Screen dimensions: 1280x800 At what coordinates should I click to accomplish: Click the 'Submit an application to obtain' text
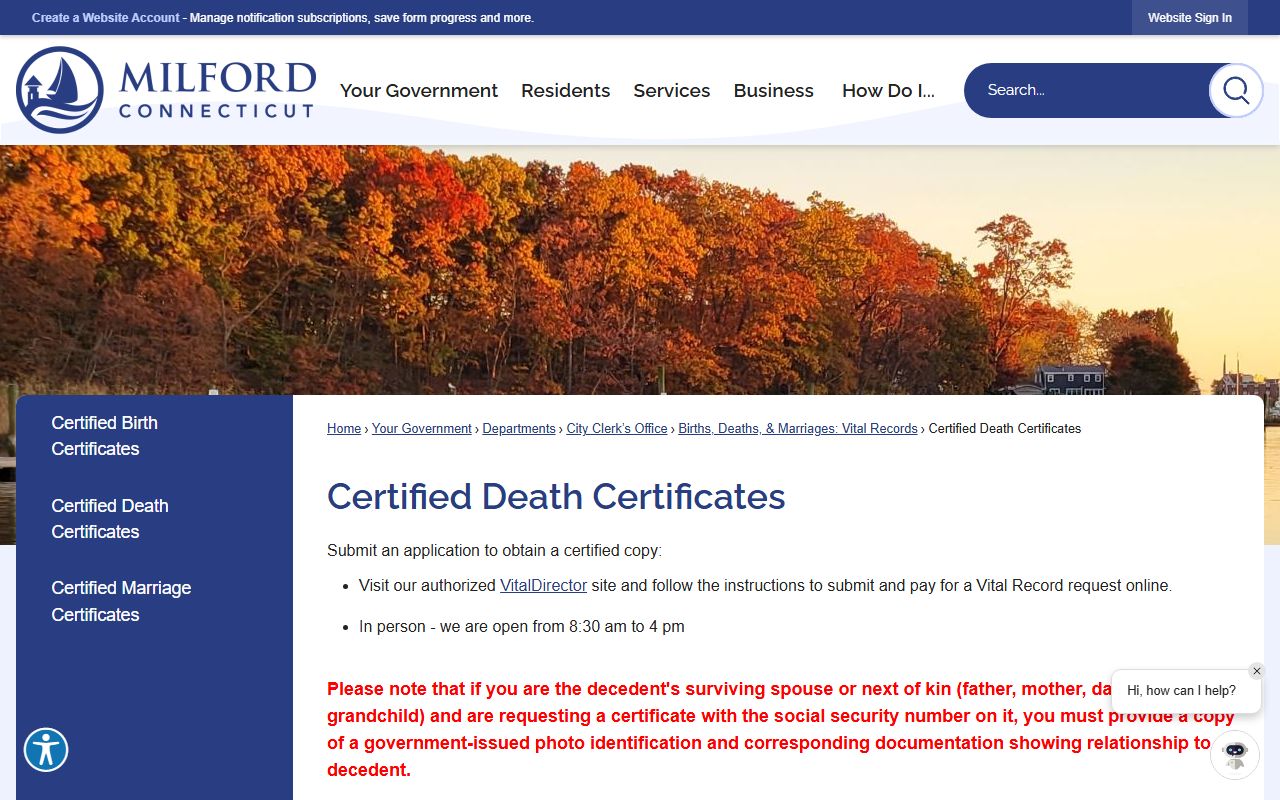coord(494,550)
